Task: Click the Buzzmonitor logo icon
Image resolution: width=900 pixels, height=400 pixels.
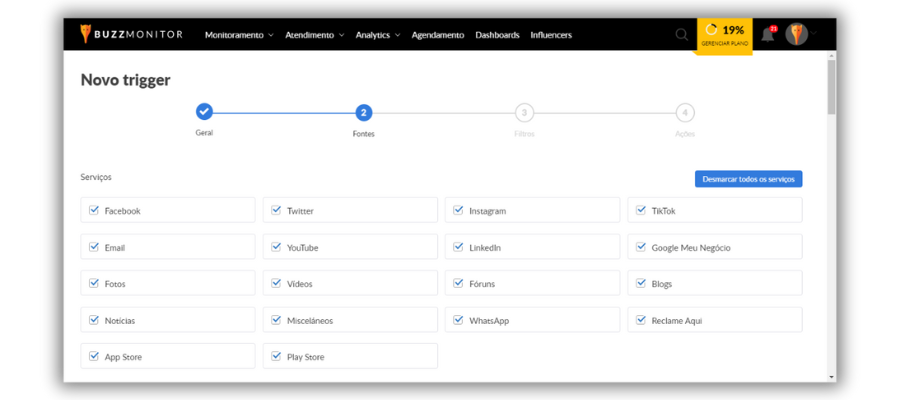Action: click(86, 34)
